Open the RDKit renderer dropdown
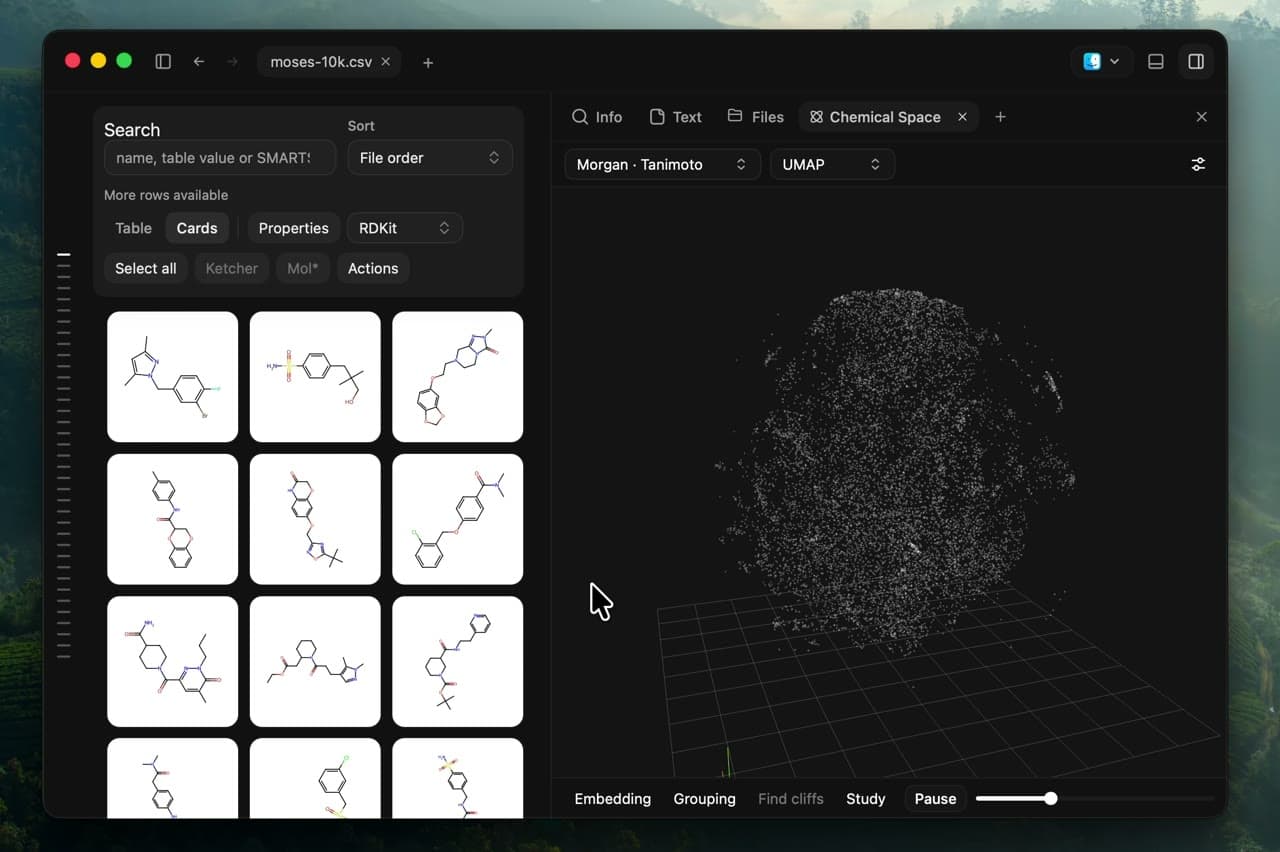1280x852 pixels. click(x=404, y=228)
